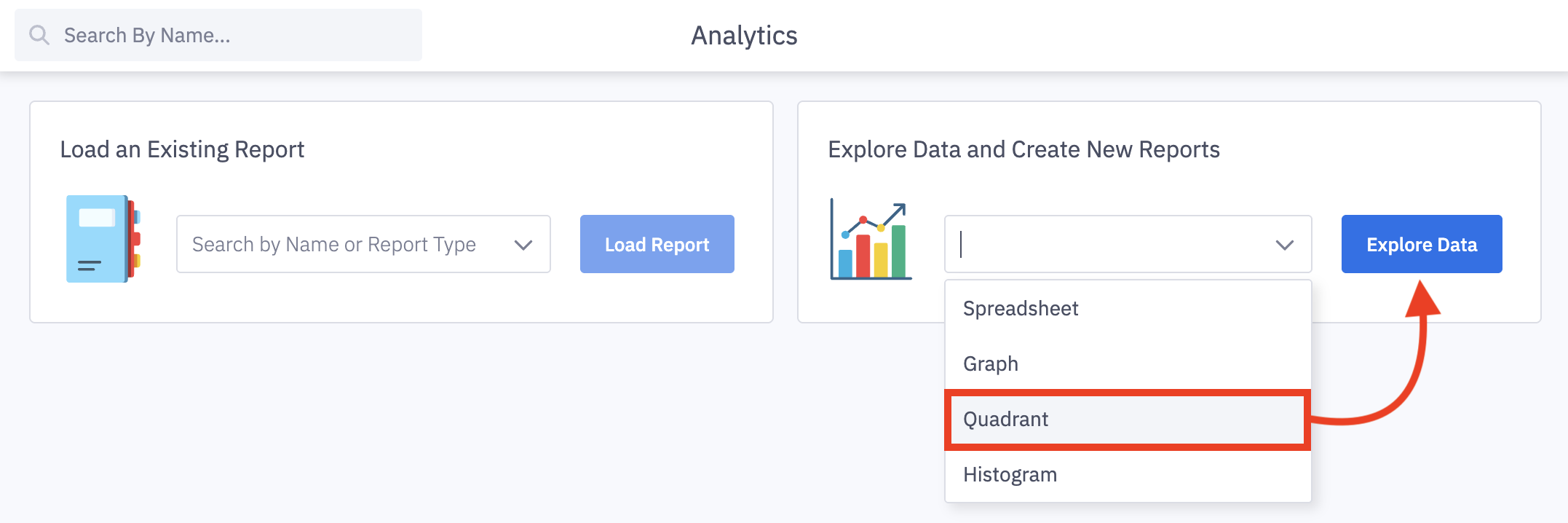Screen dimensions: 1568x523
Task: Select the Graph option
Action: point(991,364)
